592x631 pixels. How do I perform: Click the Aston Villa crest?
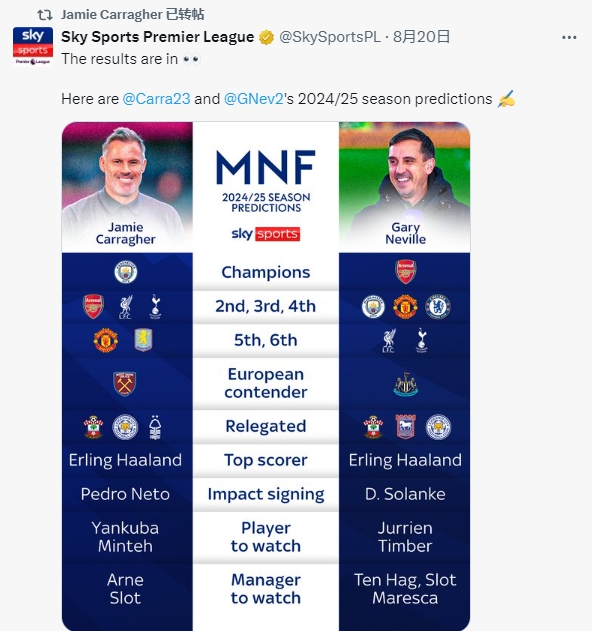click(x=143, y=340)
